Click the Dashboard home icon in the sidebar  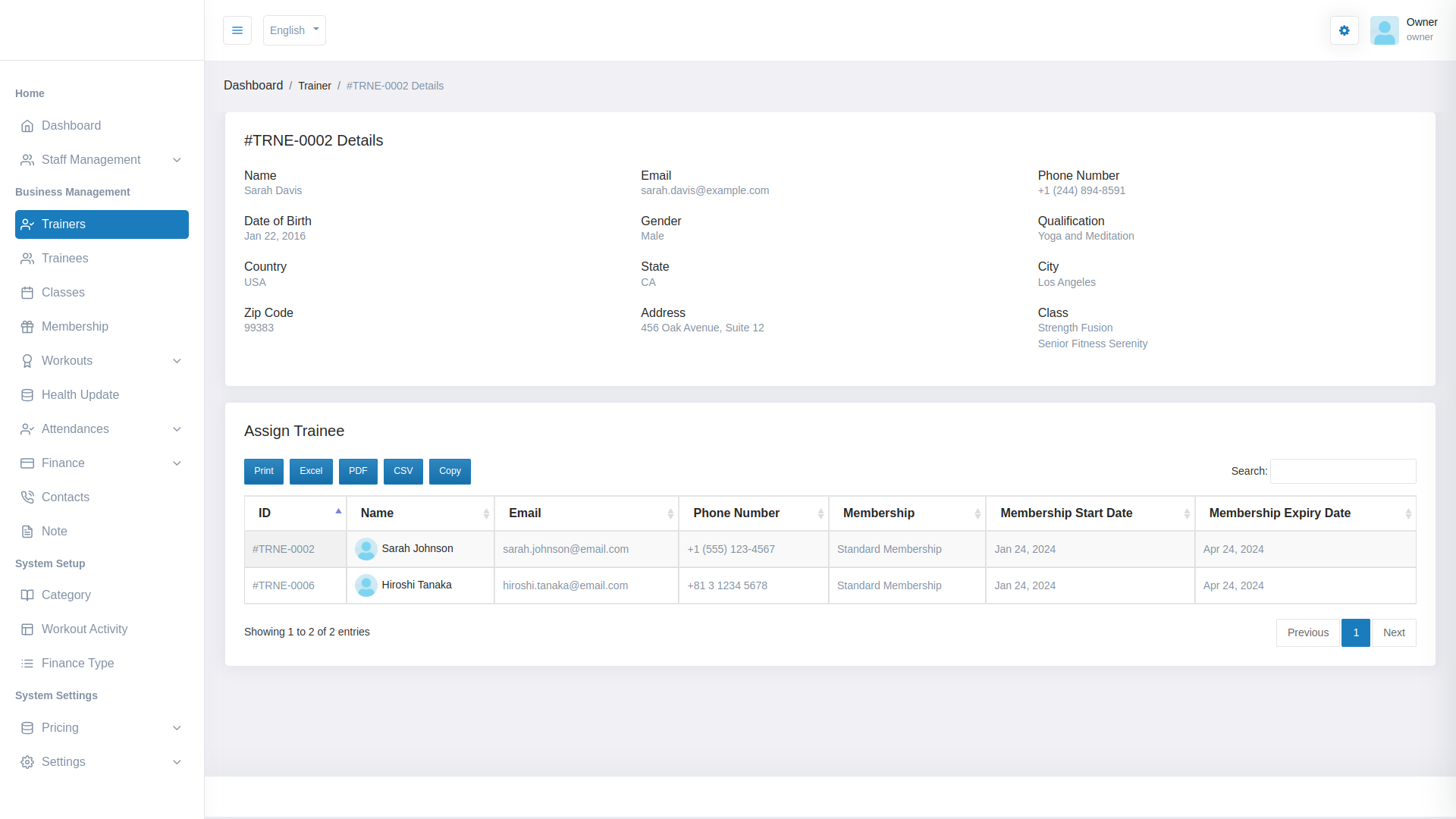tap(27, 126)
